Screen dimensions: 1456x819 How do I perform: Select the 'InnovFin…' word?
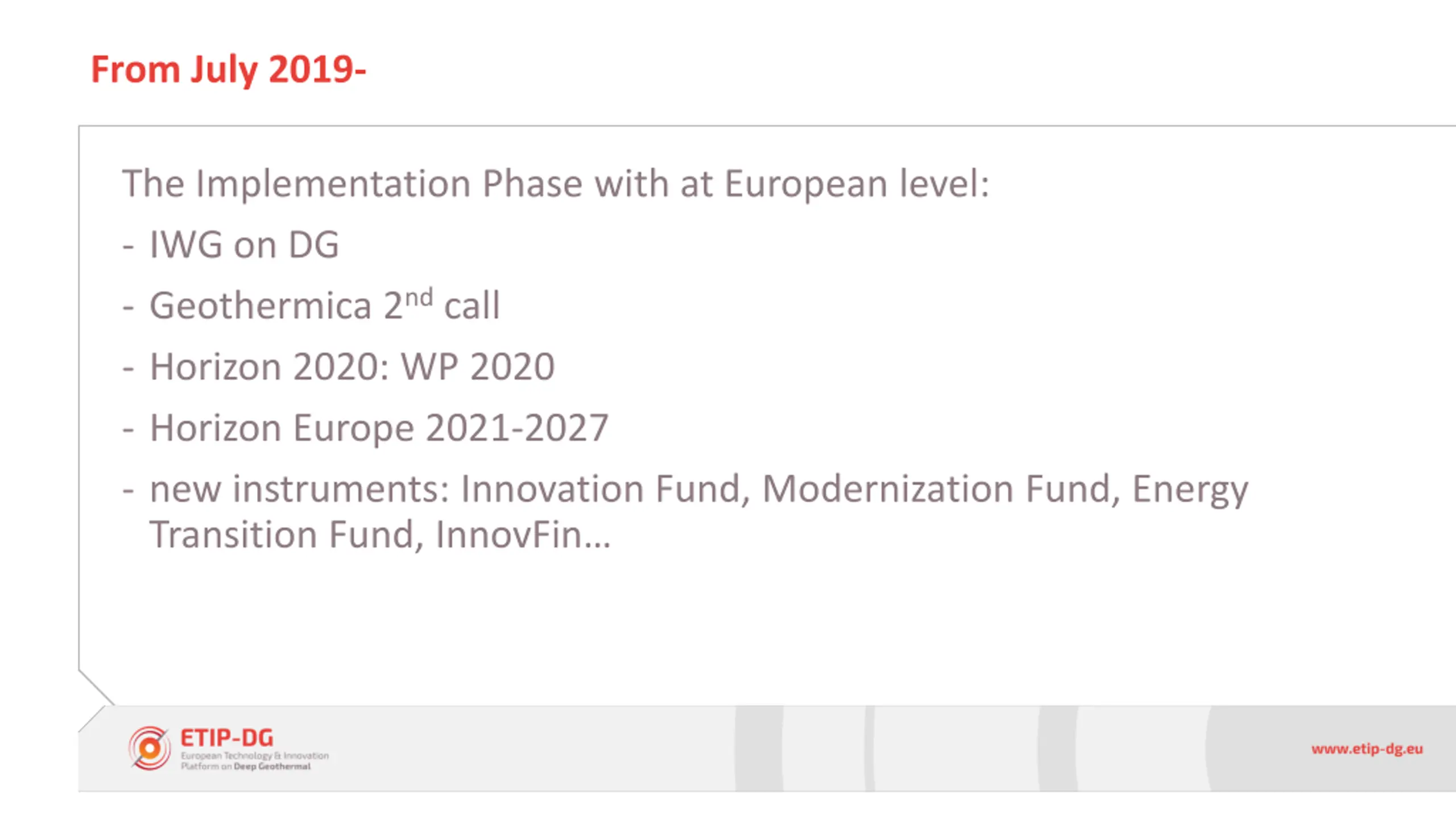(x=523, y=535)
